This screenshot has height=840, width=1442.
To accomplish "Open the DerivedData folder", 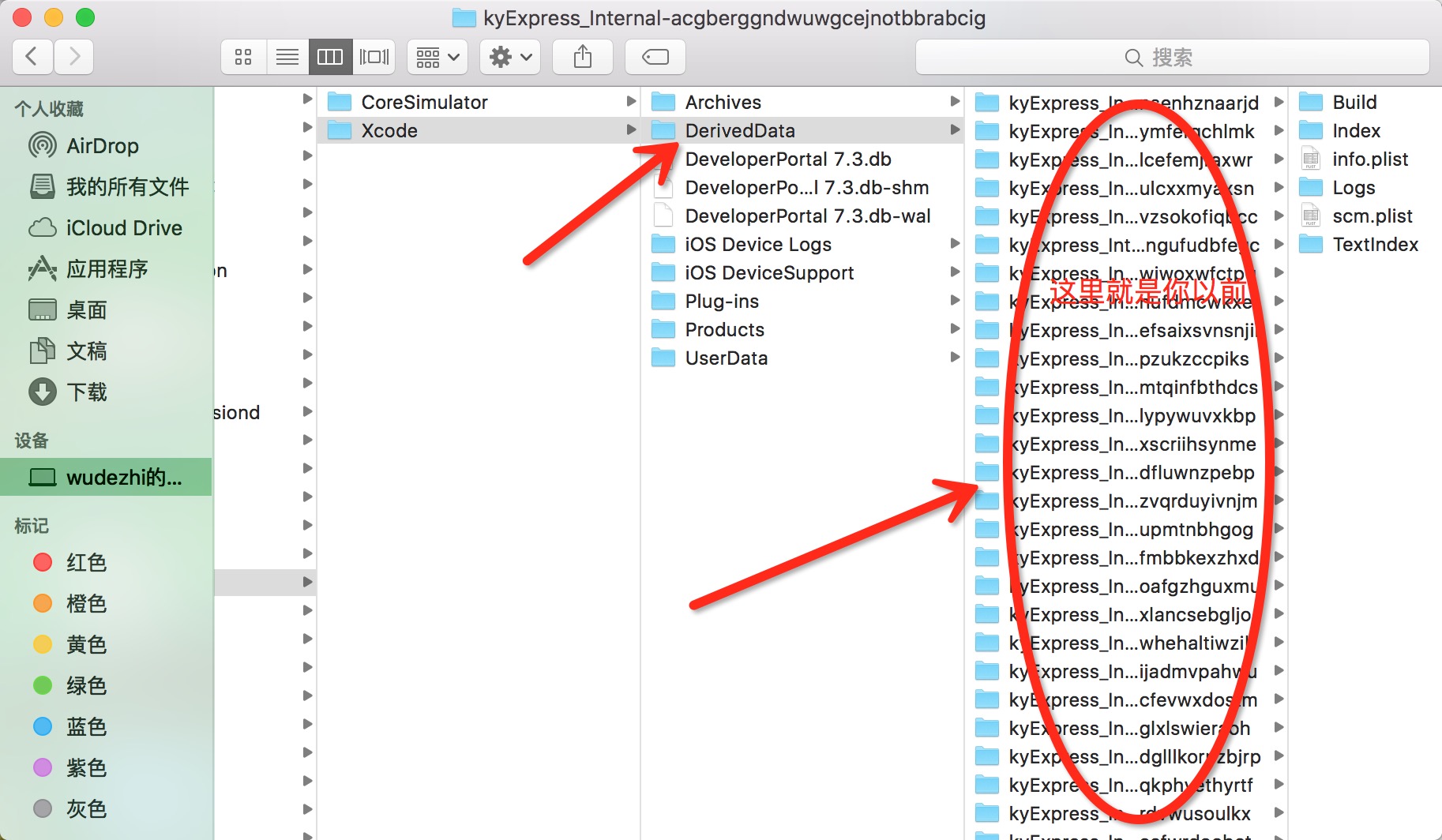I will click(802, 130).
